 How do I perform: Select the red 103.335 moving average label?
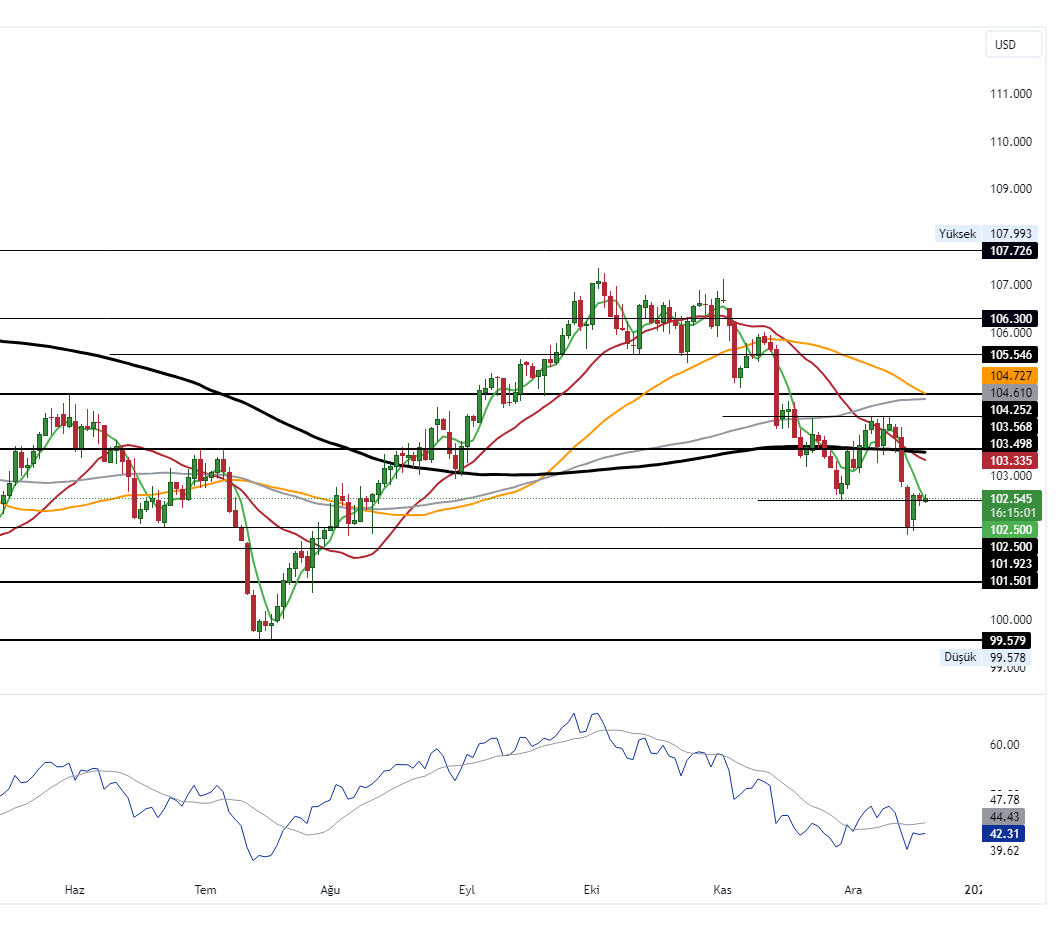pos(1010,461)
